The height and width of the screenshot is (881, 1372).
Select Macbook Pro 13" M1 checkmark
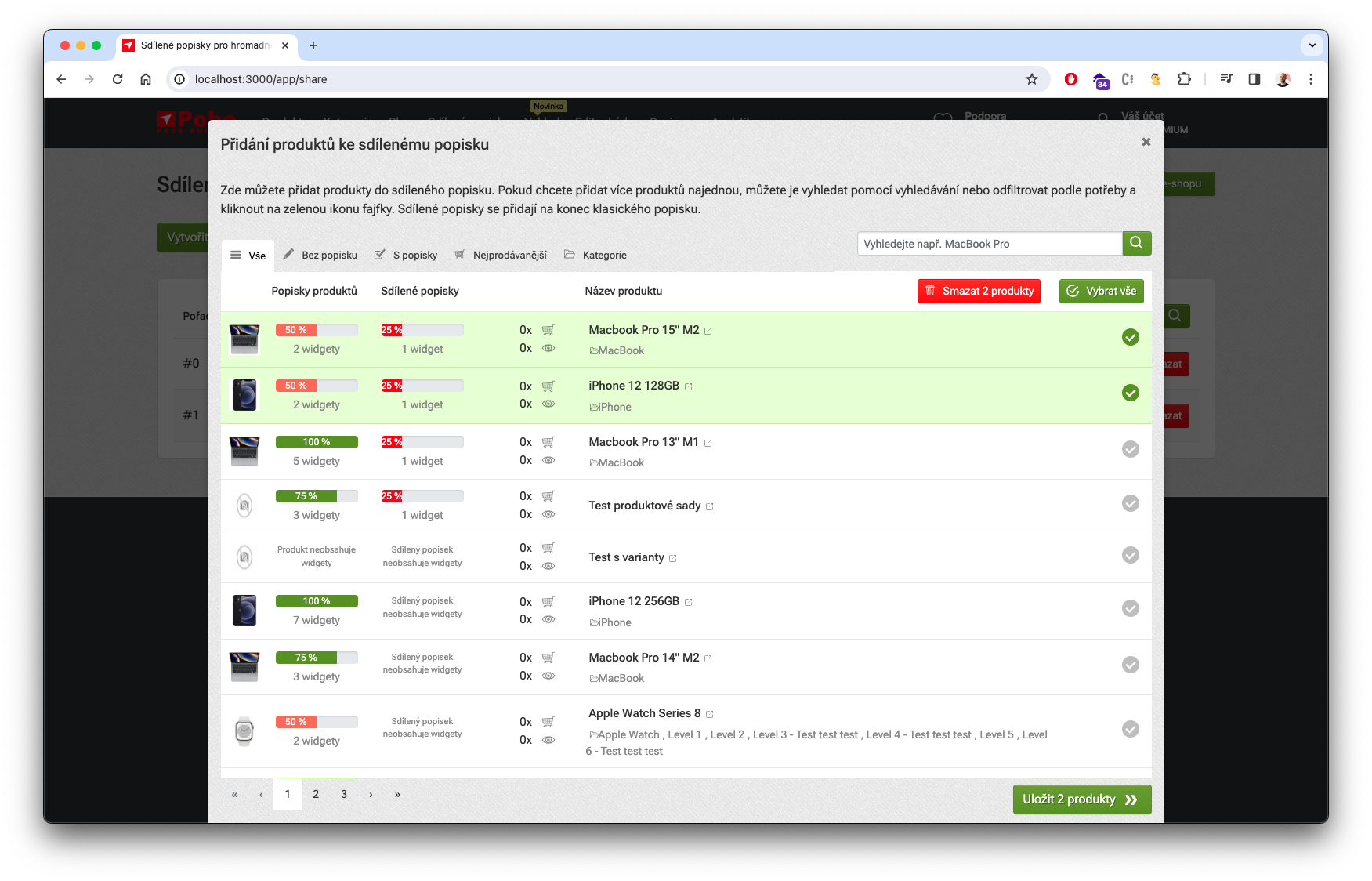1131,449
